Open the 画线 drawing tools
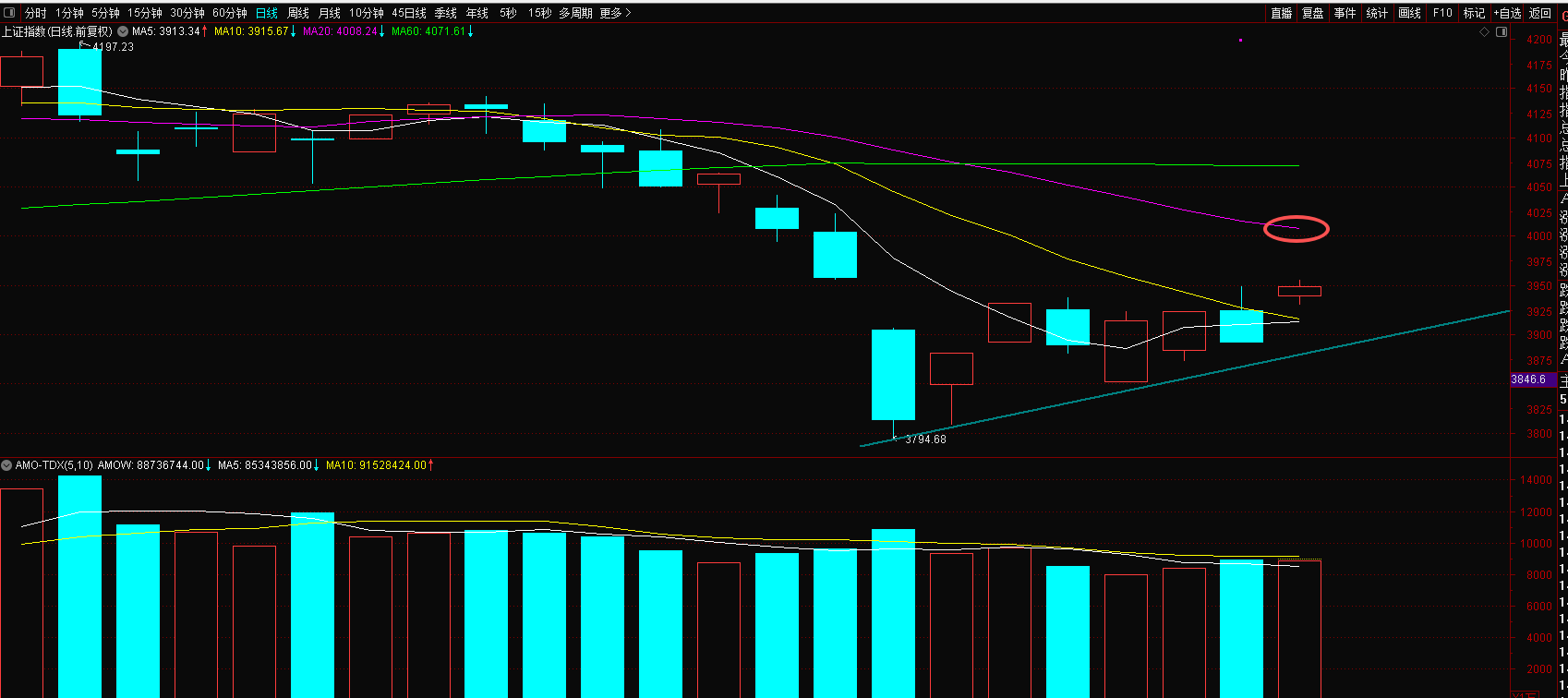The image size is (1568, 698). 1409,13
